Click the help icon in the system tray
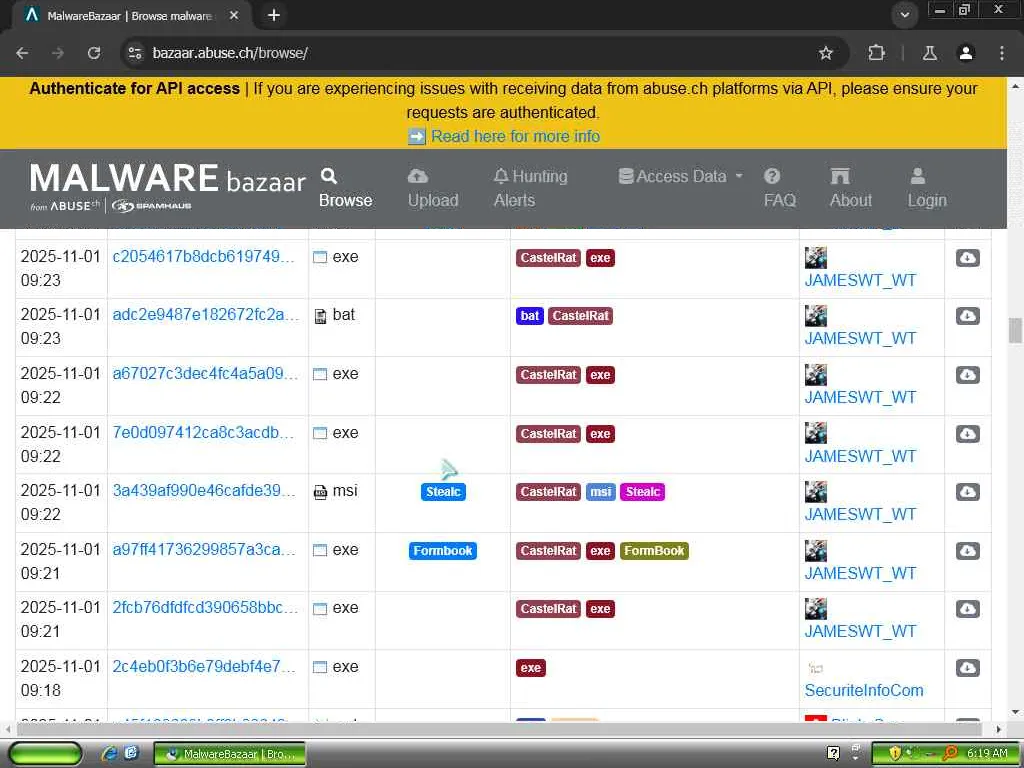 coord(833,753)
